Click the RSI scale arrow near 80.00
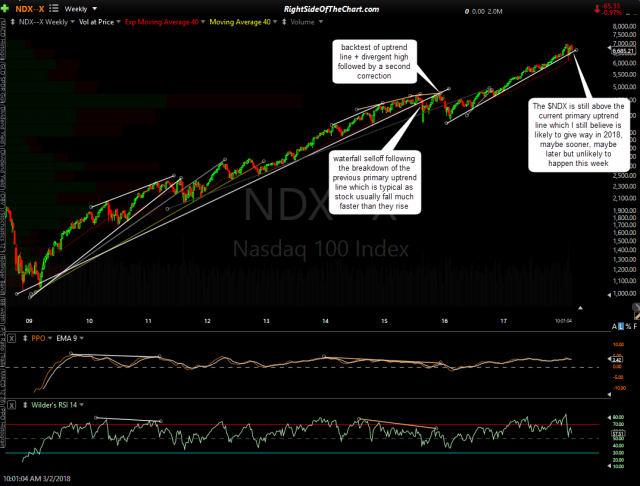Screen dimensions: 640x486 [x=609, y=417]
